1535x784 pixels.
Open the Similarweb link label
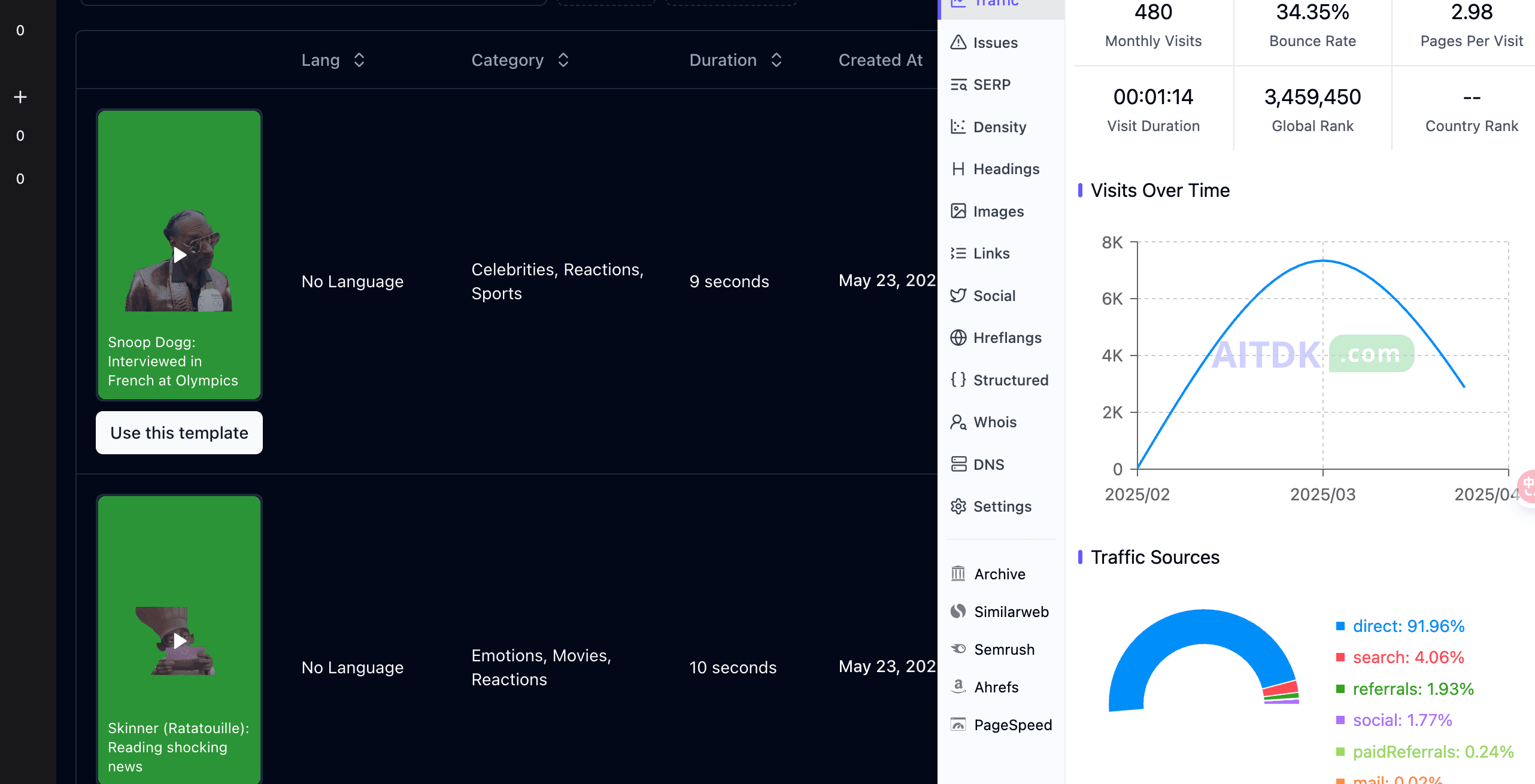pos(1012,612)
